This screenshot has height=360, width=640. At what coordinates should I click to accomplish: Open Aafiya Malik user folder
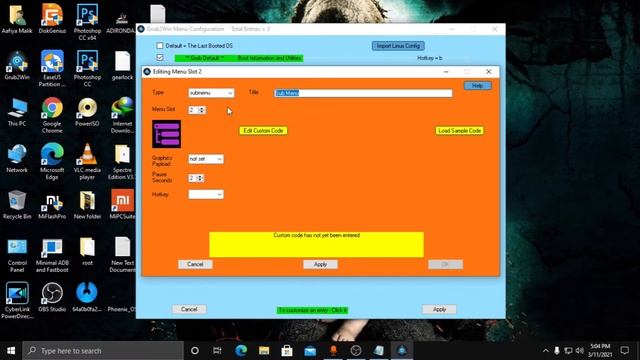click(17, 19)
